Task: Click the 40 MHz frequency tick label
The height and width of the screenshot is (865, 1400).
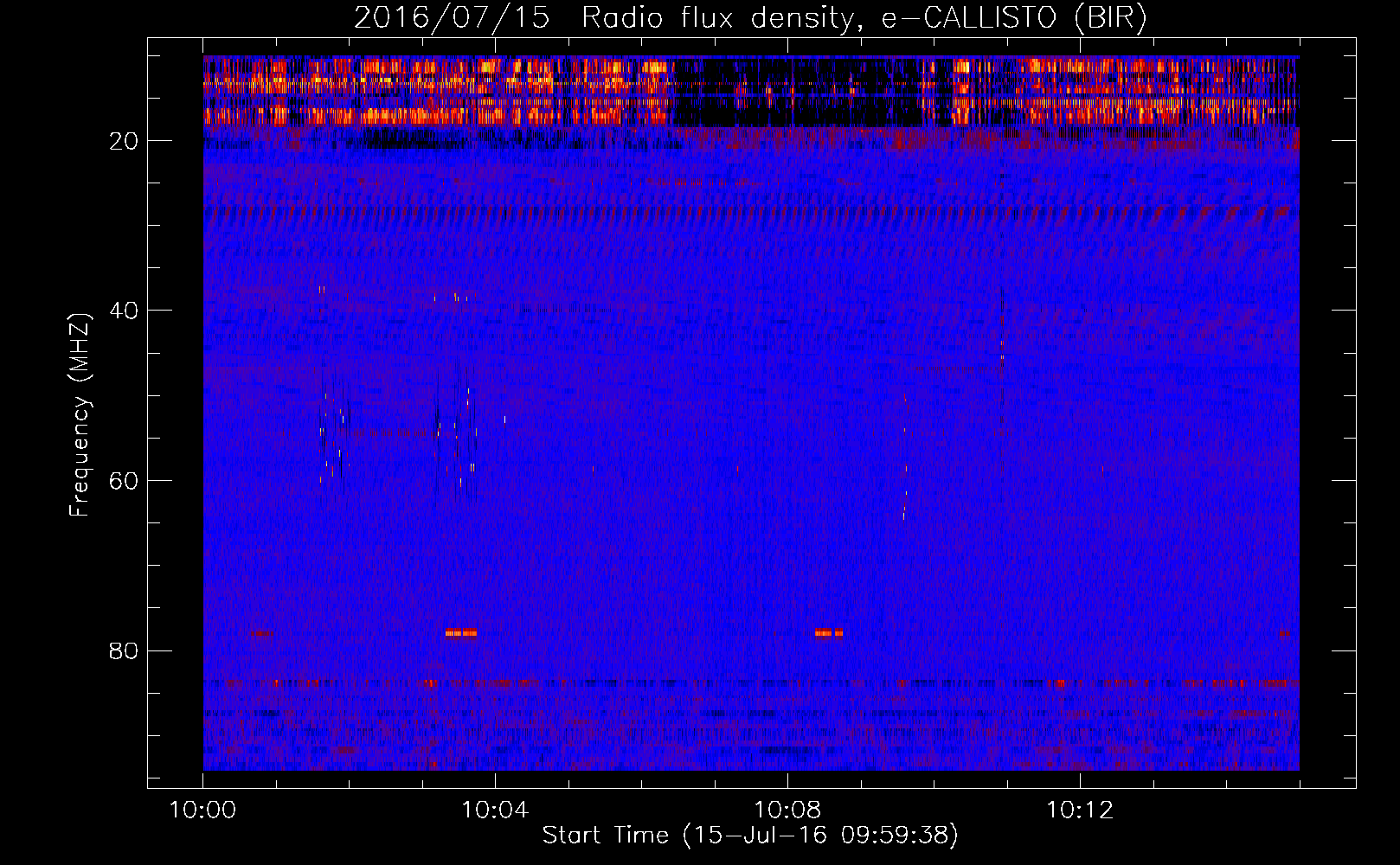Action: tap(125, 311)
